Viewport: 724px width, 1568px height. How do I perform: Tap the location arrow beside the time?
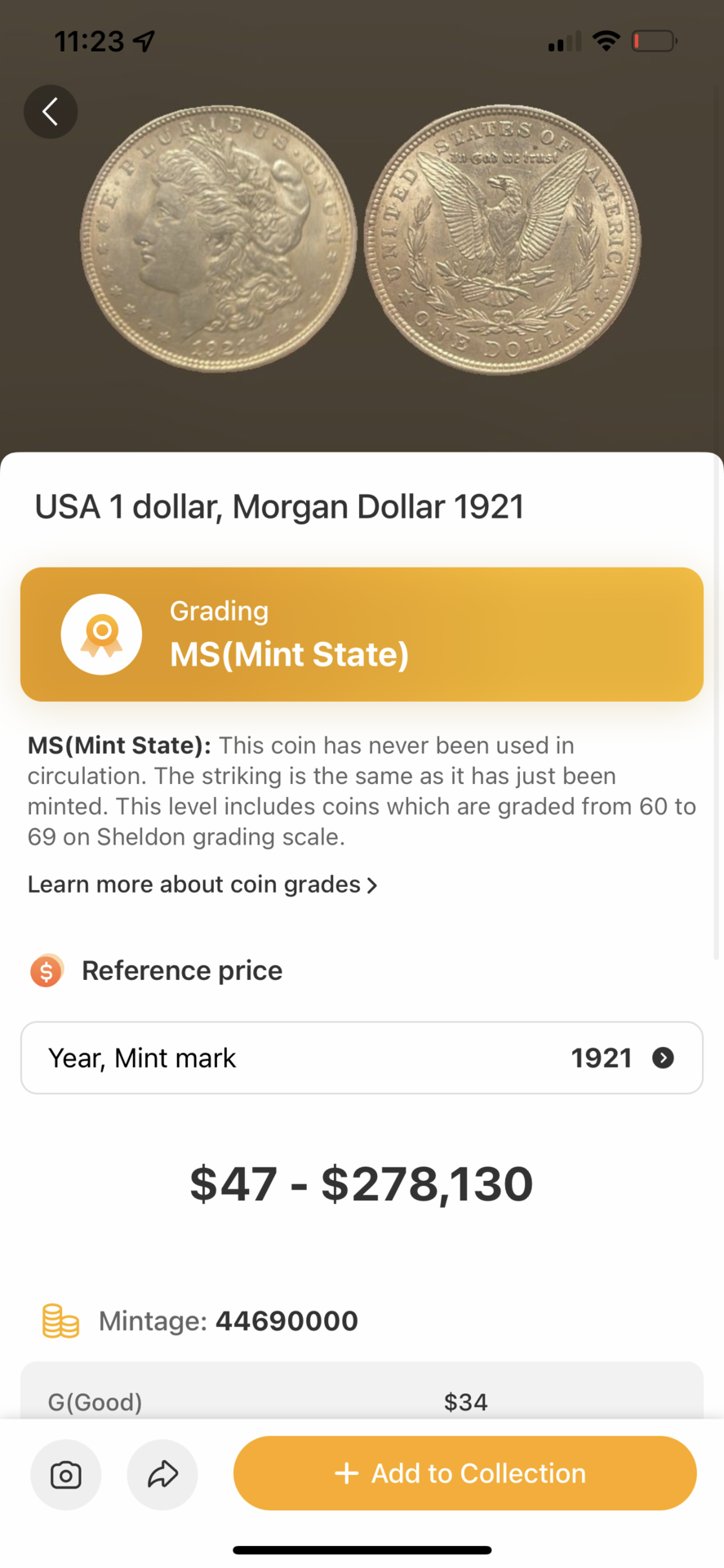pyautogui.click(x=144, y=41)
